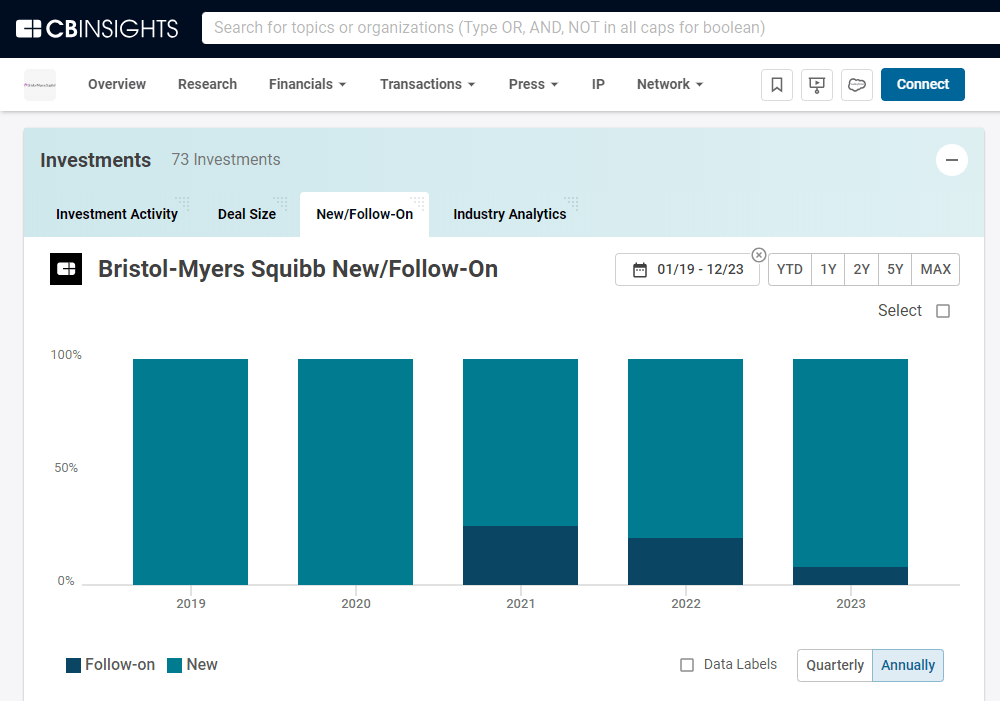Screen dimensions: 1000x701
Task: Click the 2019 New bar
Action: pos(191,472)
